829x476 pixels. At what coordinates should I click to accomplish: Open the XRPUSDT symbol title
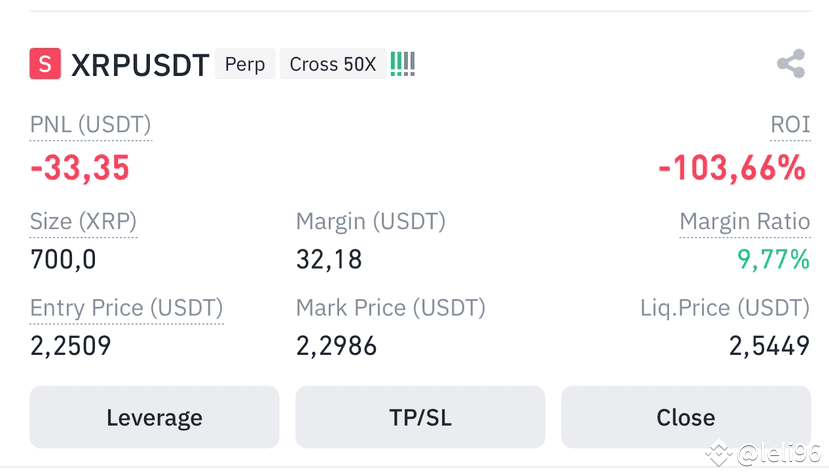tap(140, 65)
